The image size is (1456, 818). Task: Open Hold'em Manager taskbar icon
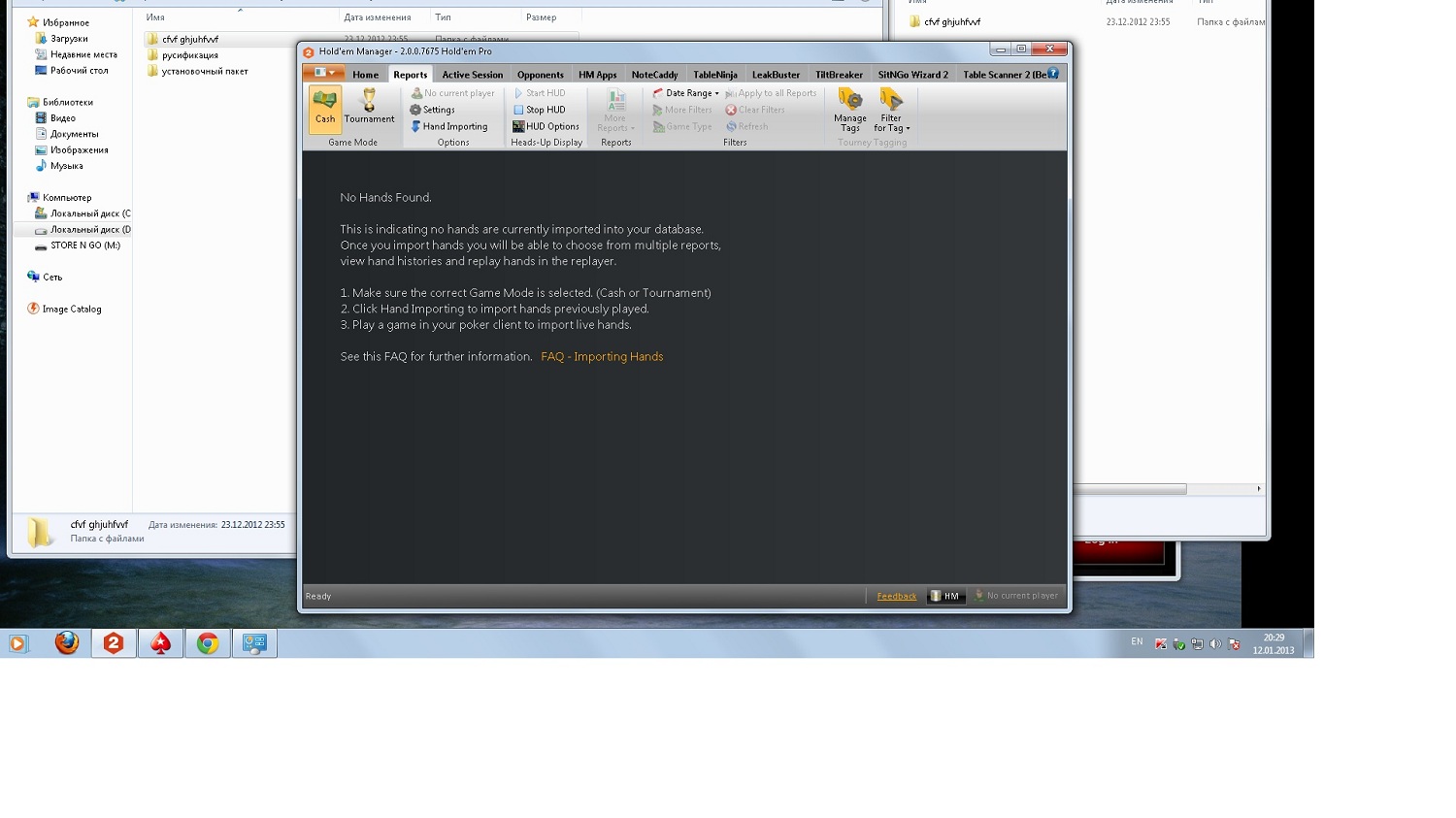114,643
